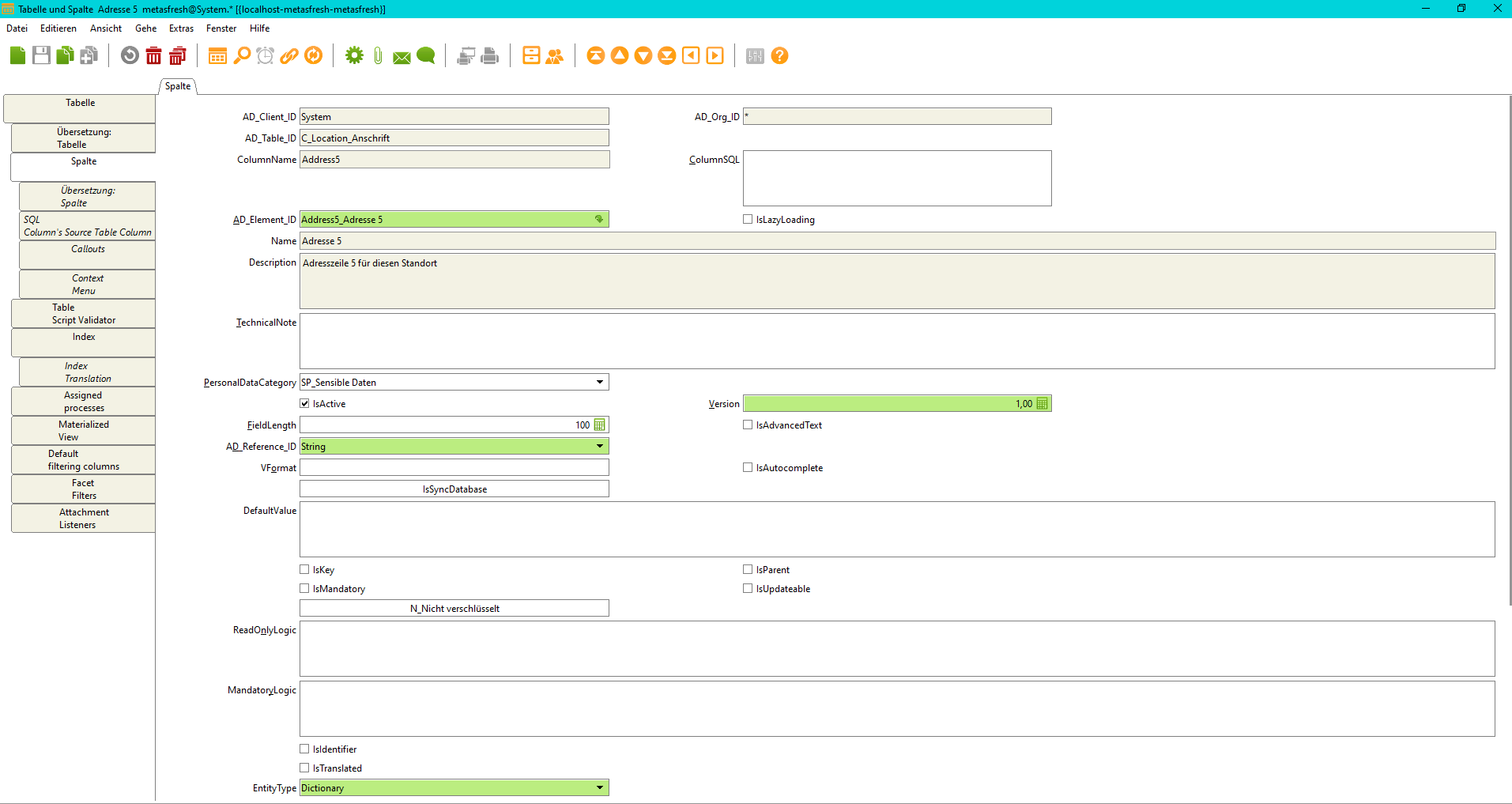The height and width of the screenshot is (804, 1512).
Task: Go to first record arrow icon
Action: [595, 55]
